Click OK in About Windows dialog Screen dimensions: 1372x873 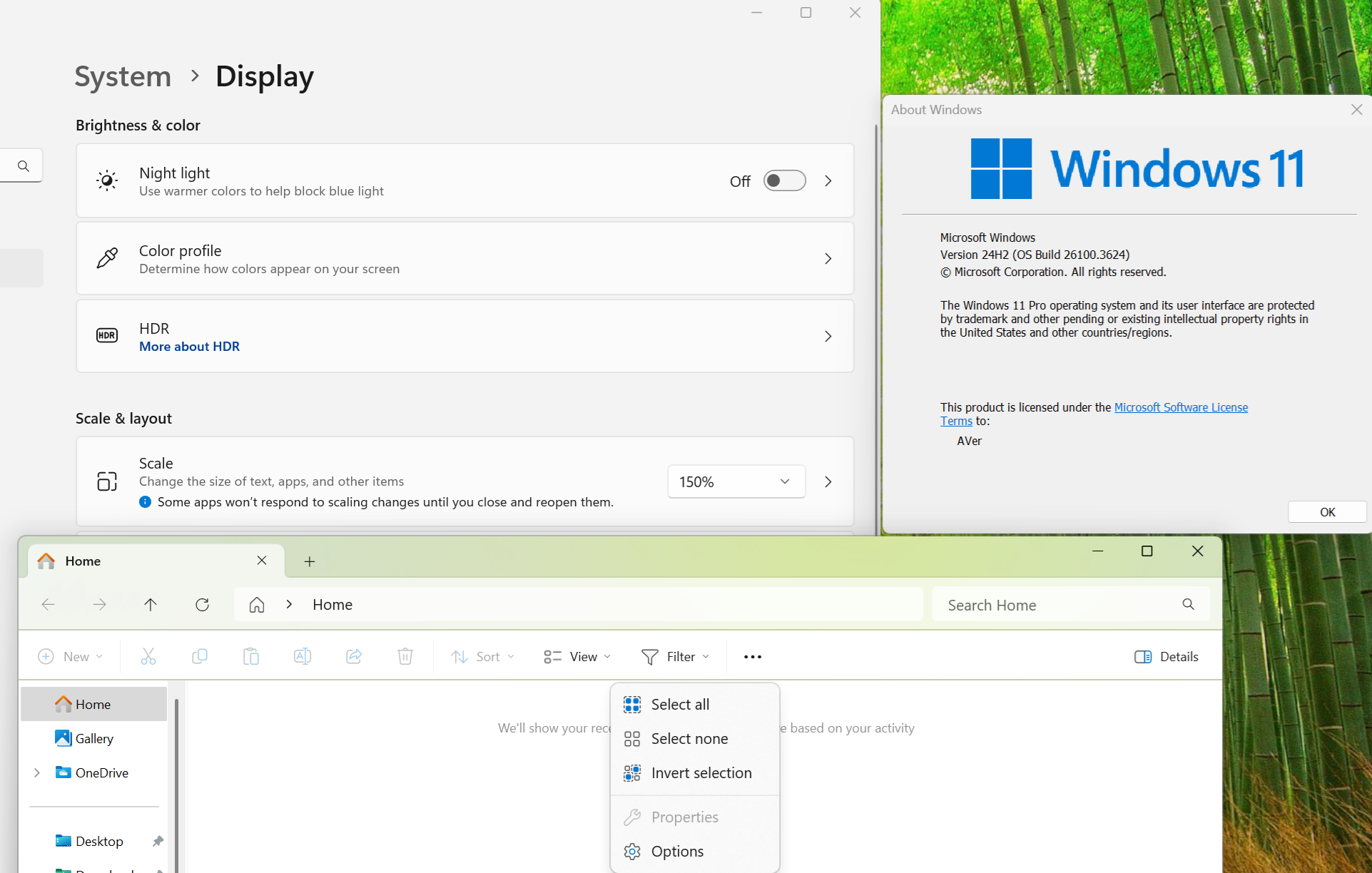1327,512
